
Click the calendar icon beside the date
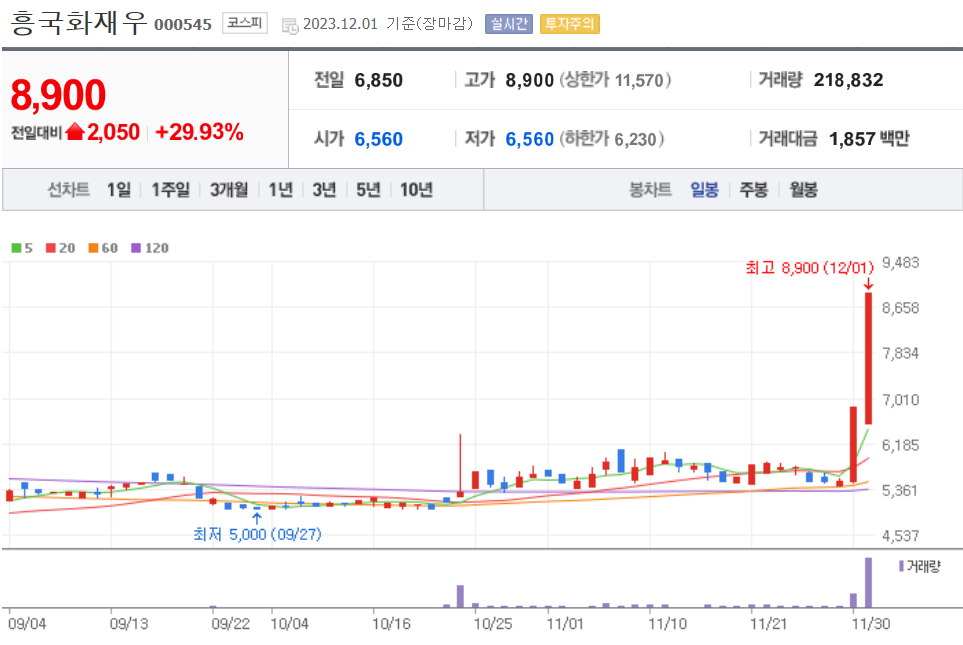289,26
